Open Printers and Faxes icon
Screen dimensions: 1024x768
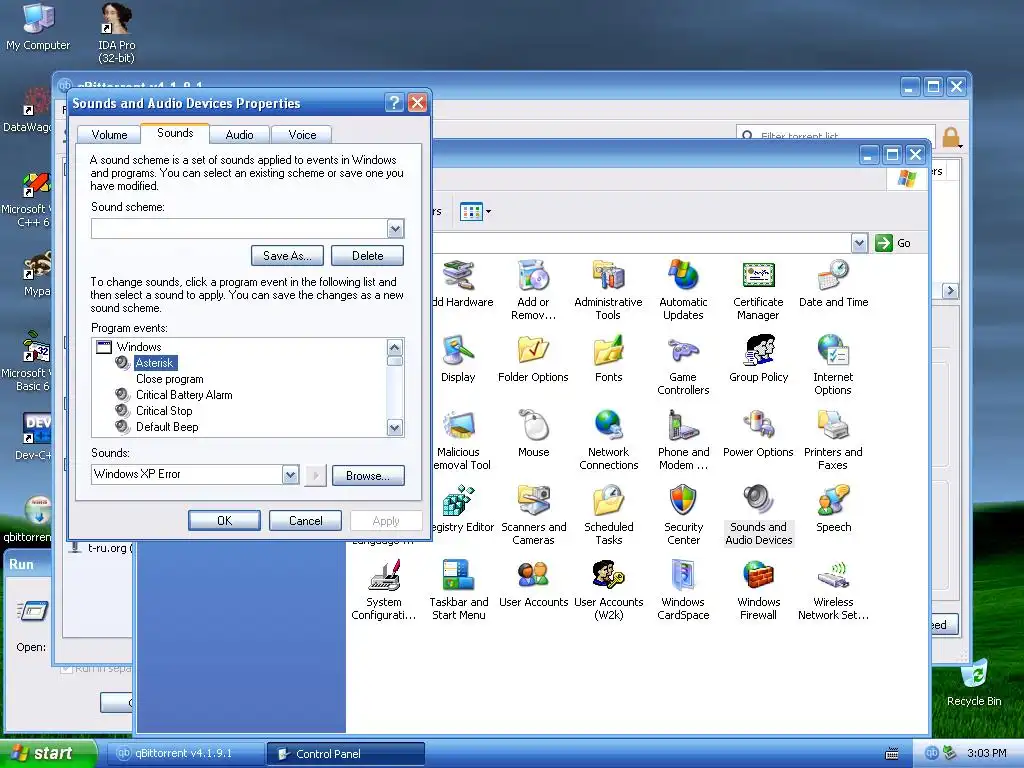[833, 440]
